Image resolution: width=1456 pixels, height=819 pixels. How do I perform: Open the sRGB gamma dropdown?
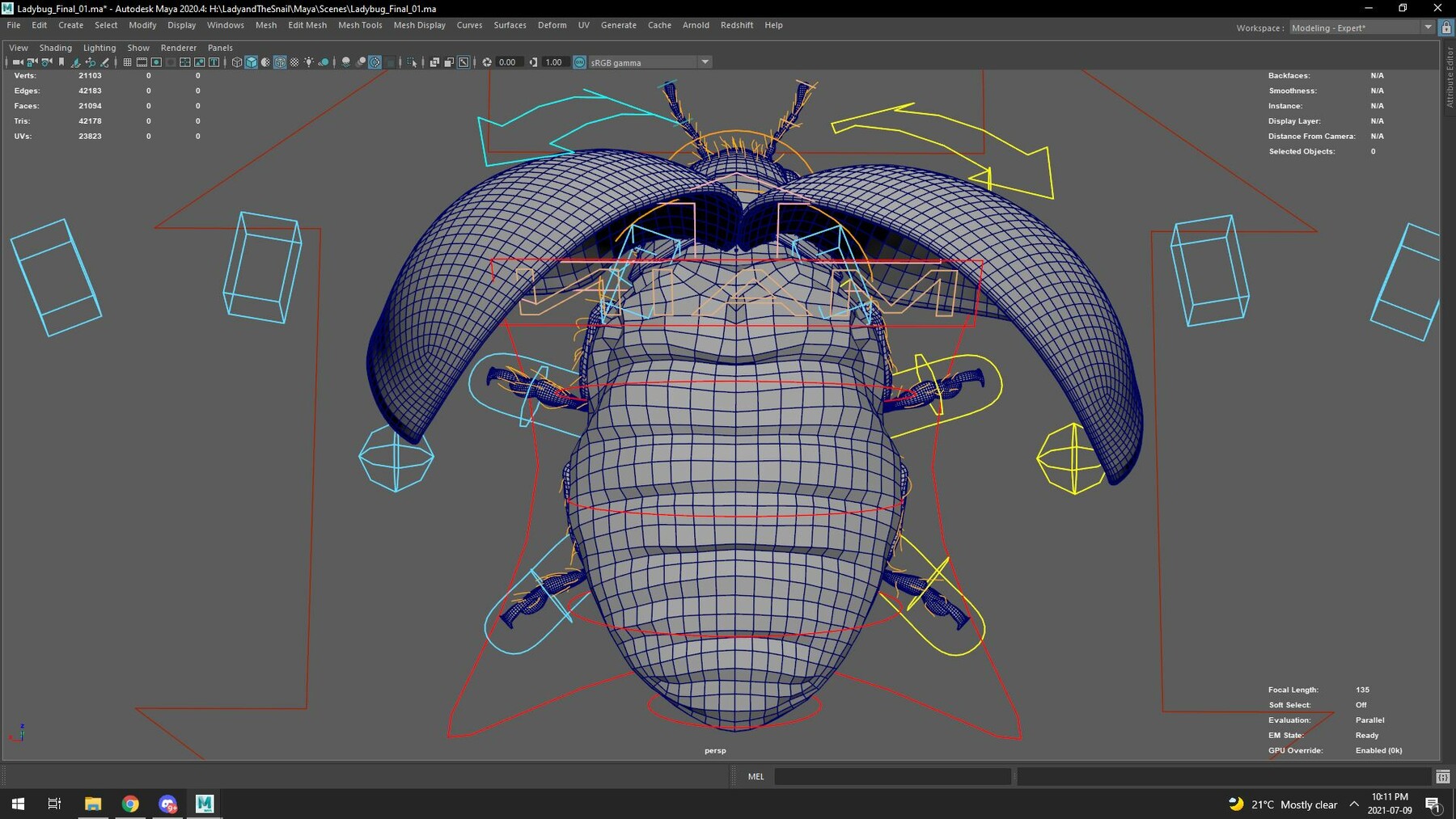coord(705,62)
